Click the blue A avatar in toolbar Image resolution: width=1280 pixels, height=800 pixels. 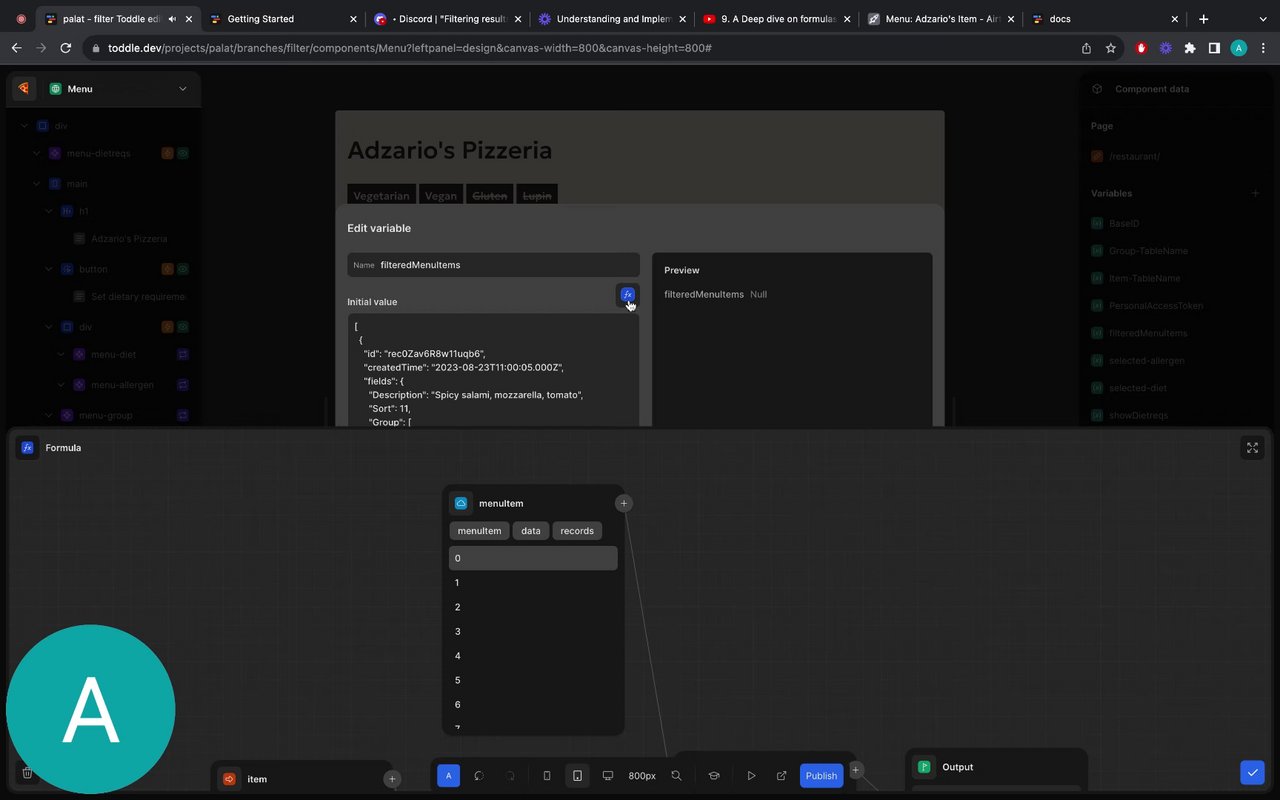(448, 775)
